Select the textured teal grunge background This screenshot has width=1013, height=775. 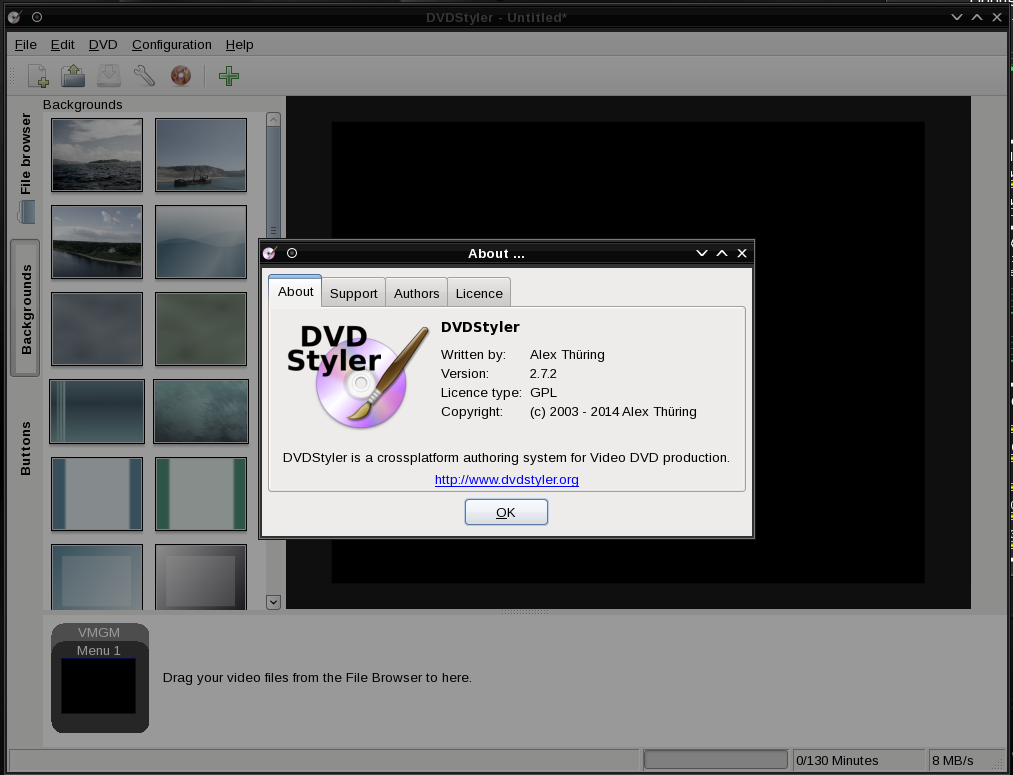[x=201, y=411]
